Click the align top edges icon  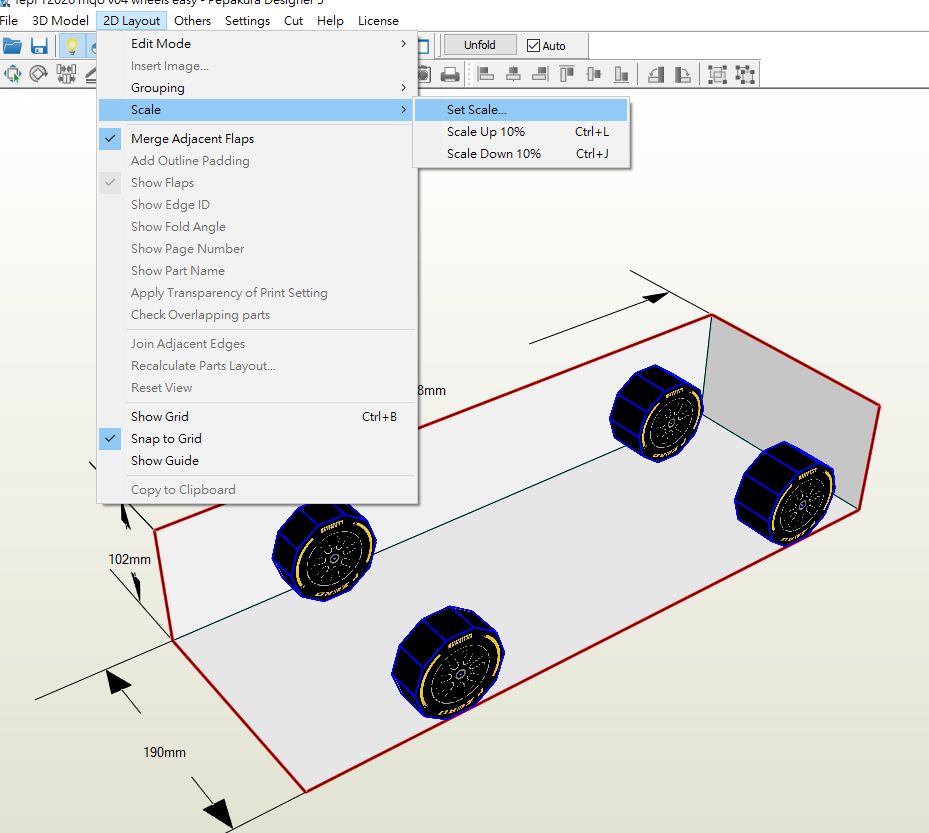coord(567,74)
